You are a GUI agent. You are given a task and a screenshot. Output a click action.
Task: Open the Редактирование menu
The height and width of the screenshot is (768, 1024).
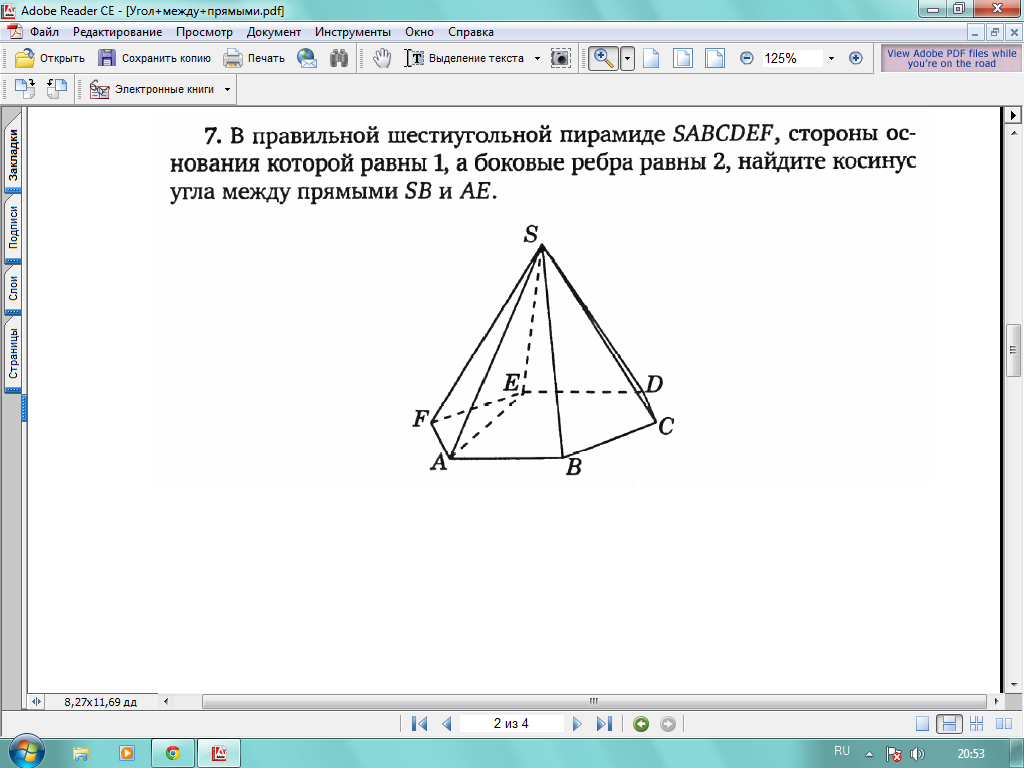(118, 31)
